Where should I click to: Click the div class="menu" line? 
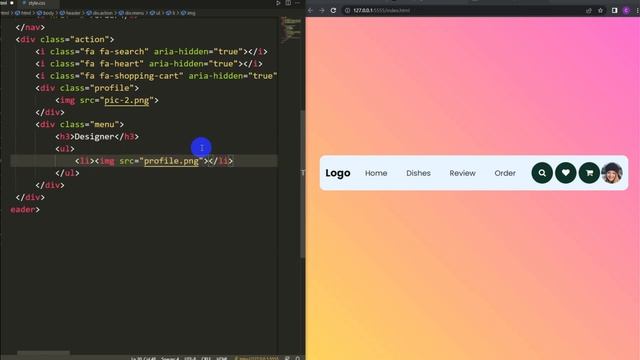click(x=80, y=124)
